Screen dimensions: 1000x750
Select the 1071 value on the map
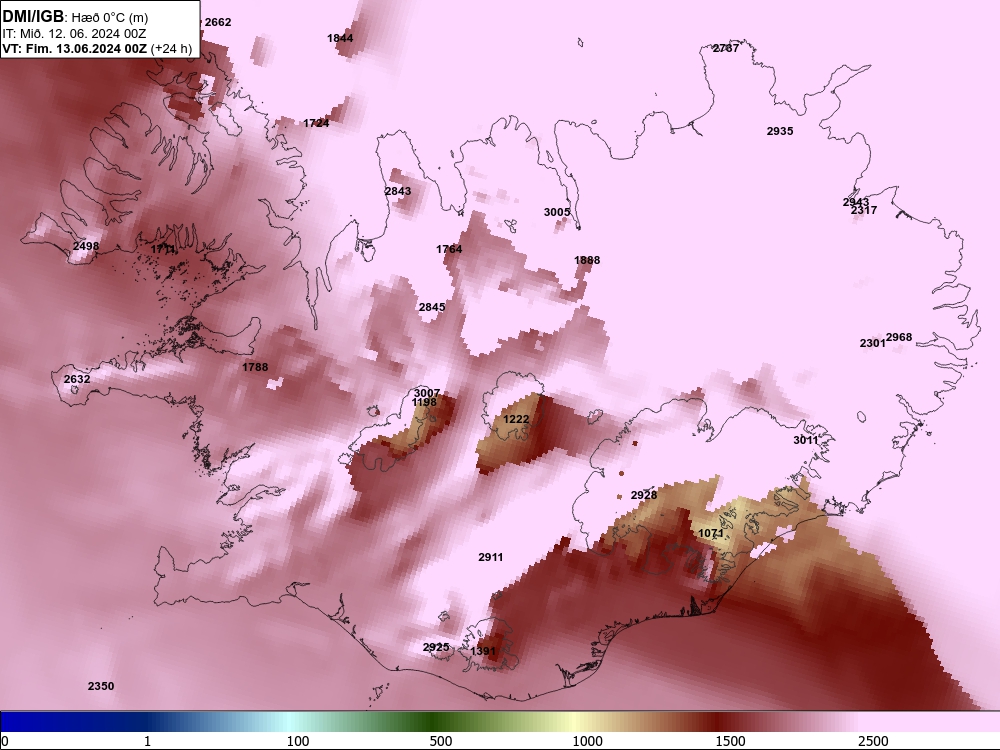coord(710,534)
